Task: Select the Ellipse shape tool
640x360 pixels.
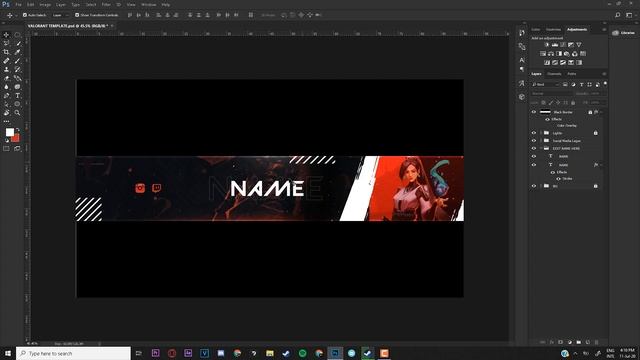Action: coord(18,104)
